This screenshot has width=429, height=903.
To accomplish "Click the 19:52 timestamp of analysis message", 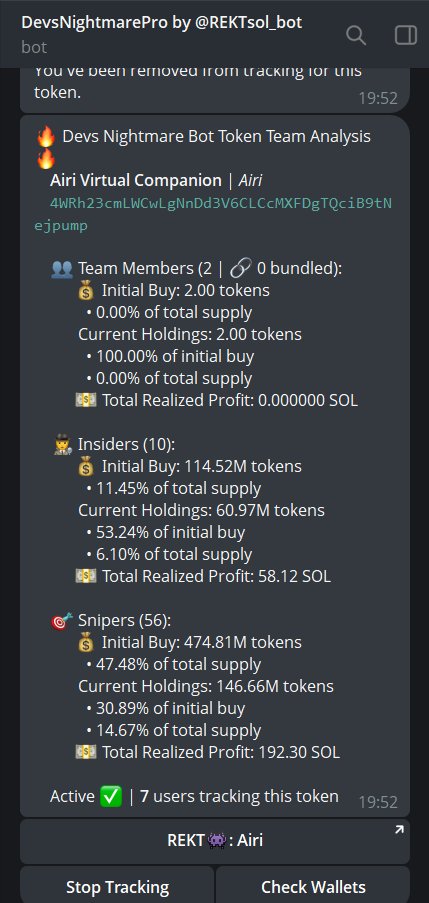I will point(378,802).
